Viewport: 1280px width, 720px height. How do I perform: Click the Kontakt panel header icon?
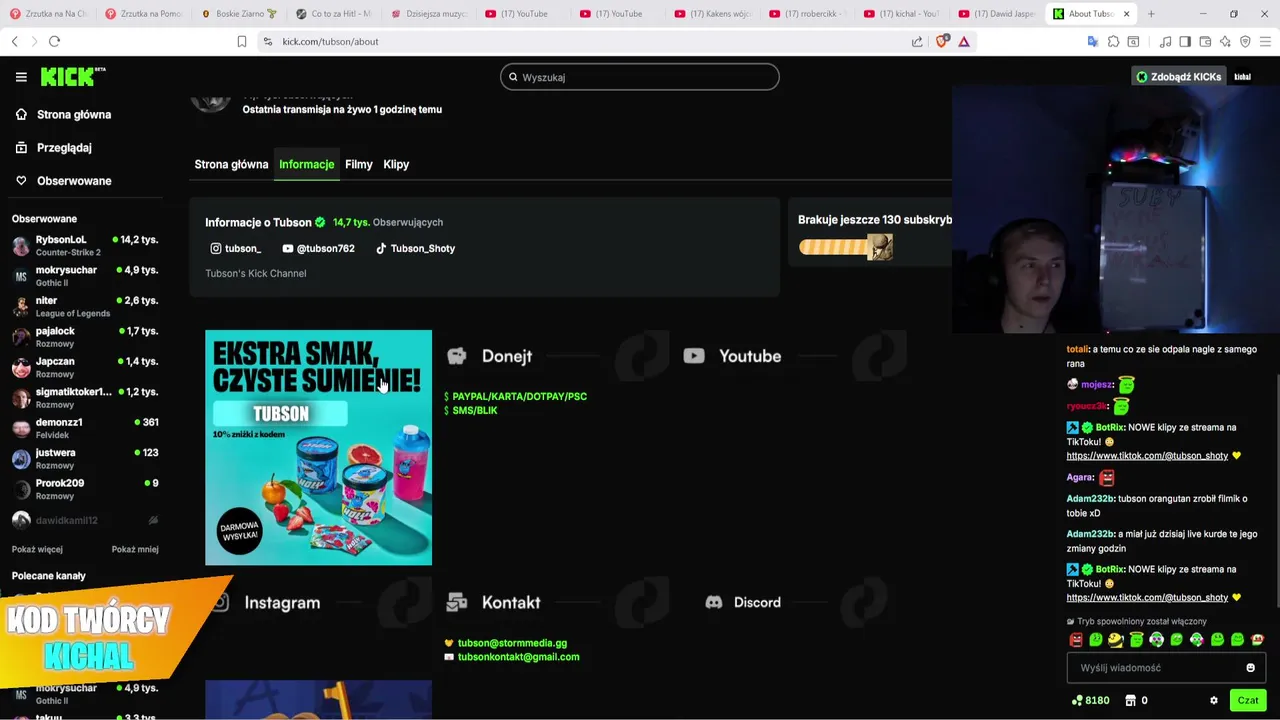[457, 602]
